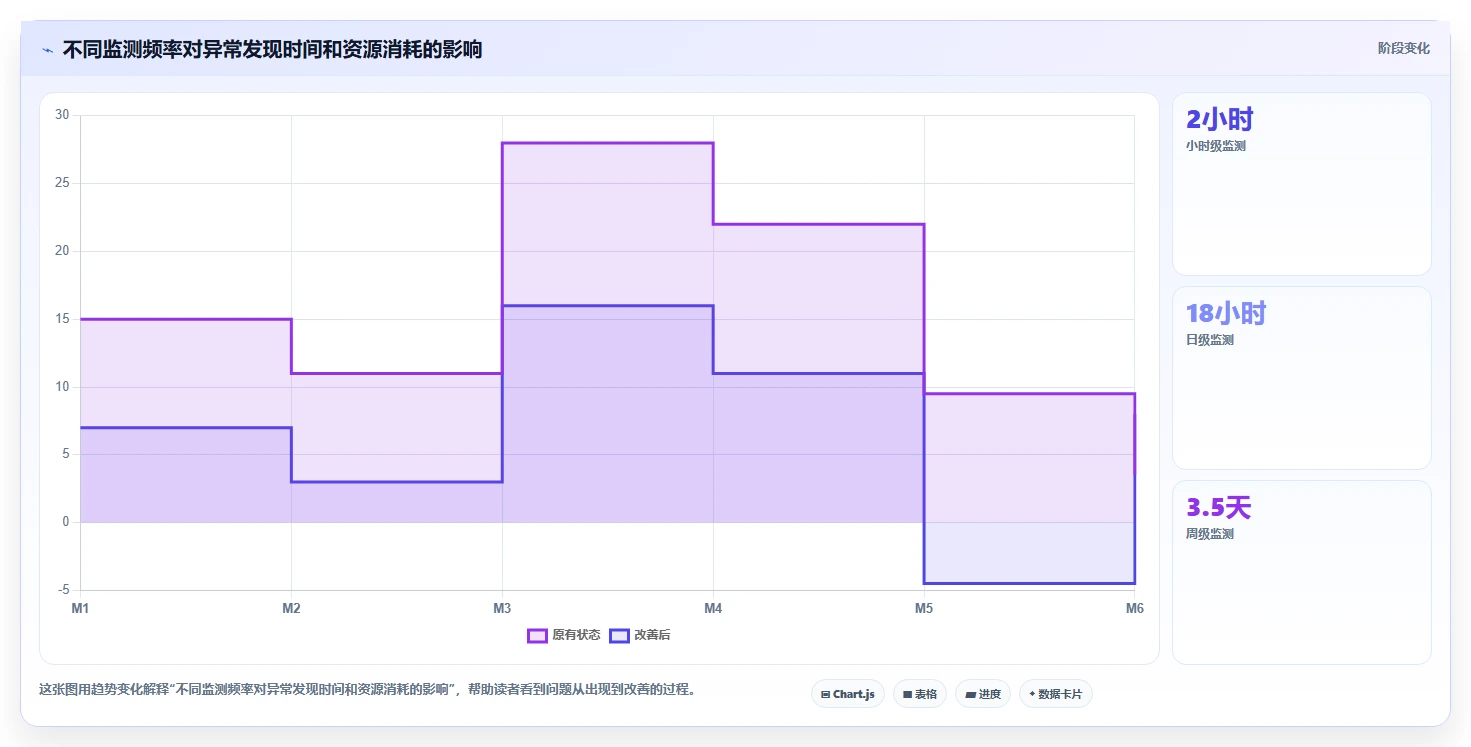Click the y-axis value 25
The width and height of the screenshot is (1471, 747).
62,183
